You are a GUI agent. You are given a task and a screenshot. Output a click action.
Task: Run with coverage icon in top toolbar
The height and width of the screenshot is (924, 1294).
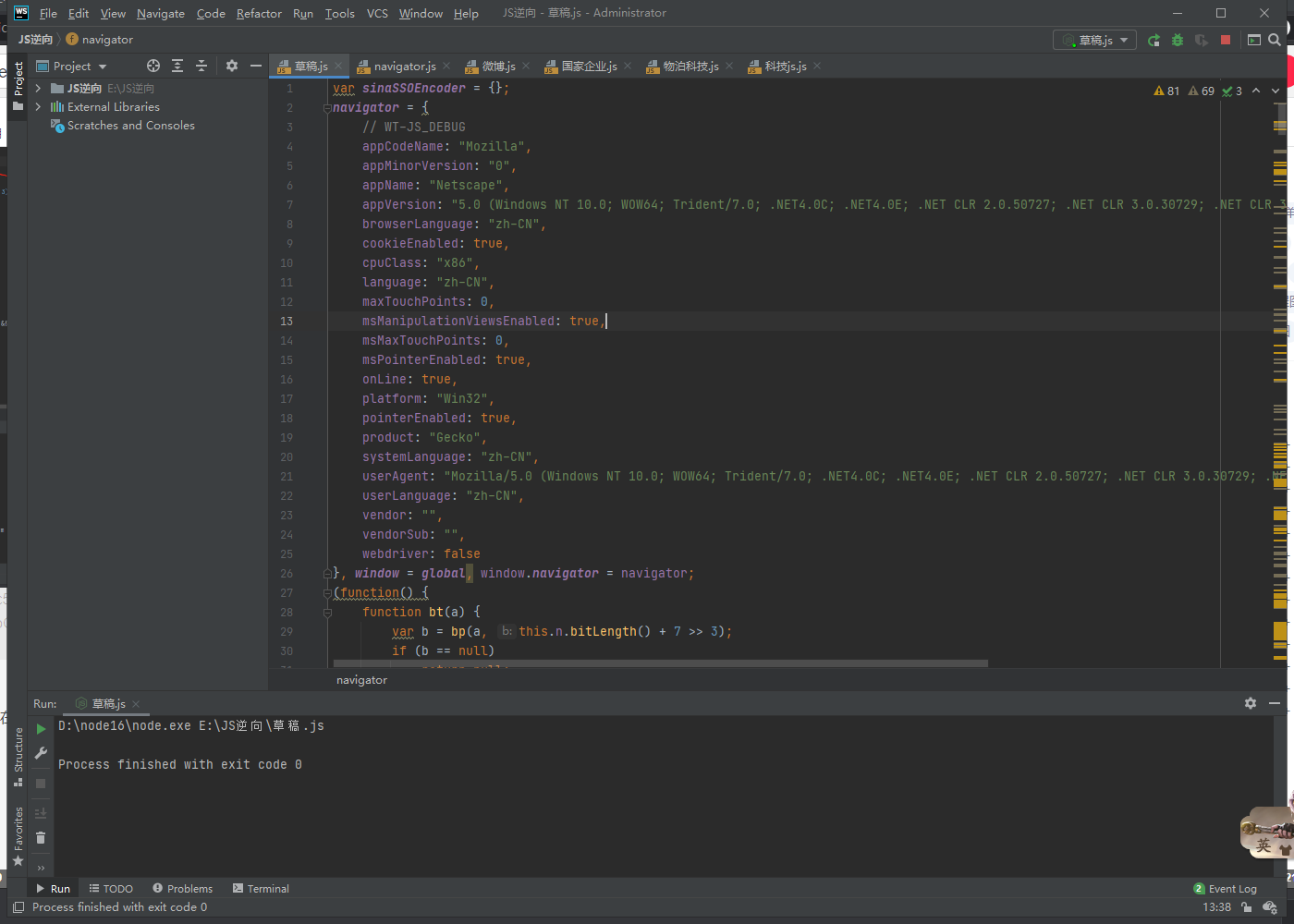[1202, 40]
